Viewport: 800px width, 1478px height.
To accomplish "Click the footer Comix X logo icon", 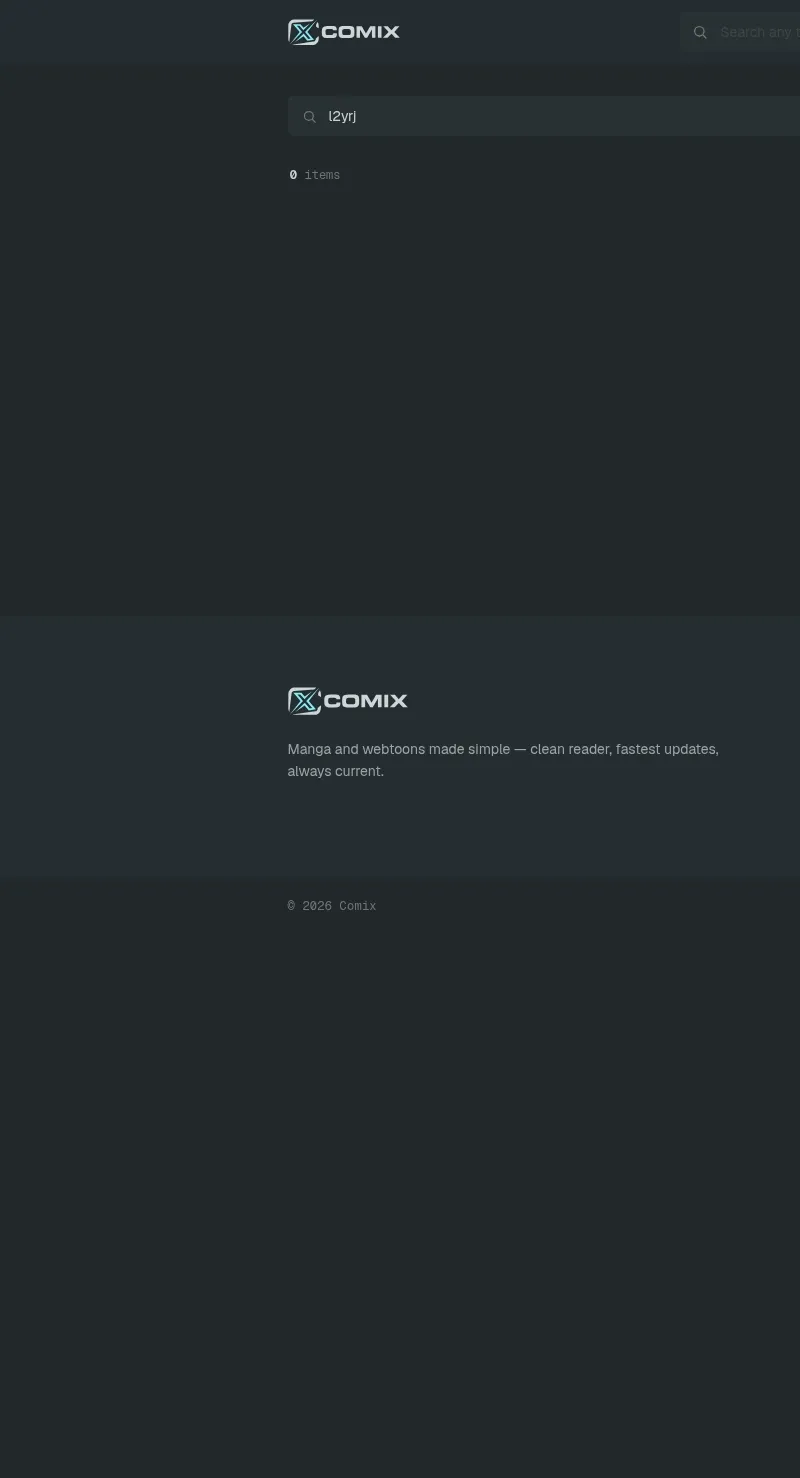I will coord(304,701).
